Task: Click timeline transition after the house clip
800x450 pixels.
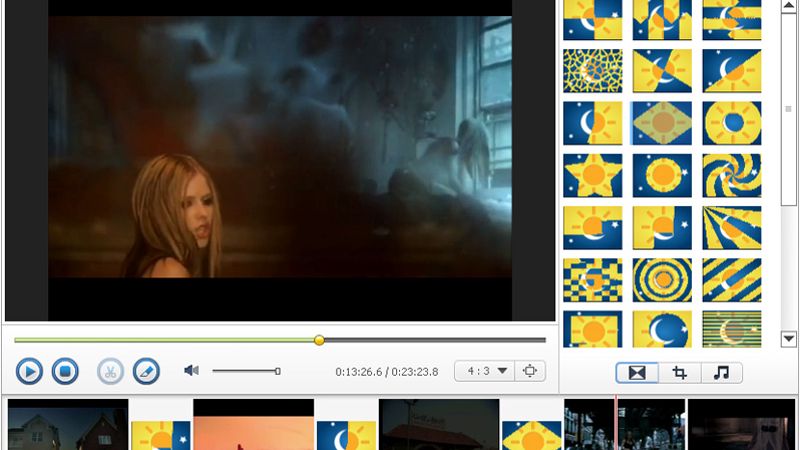Action: pos(161,435)
